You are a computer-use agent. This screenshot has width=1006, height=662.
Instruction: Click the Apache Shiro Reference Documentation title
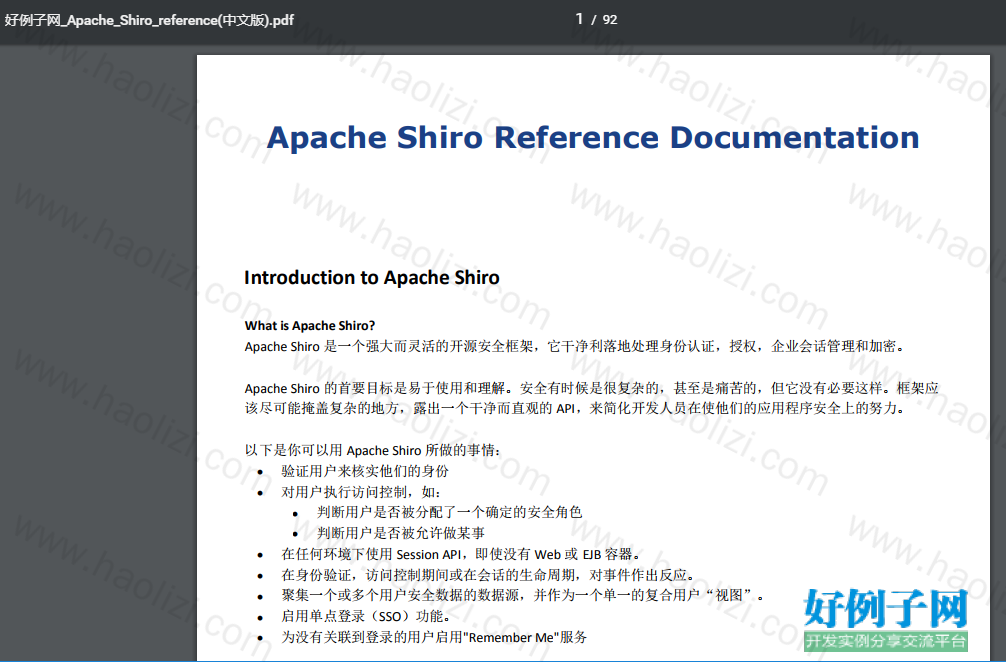(x=593, y=137)
